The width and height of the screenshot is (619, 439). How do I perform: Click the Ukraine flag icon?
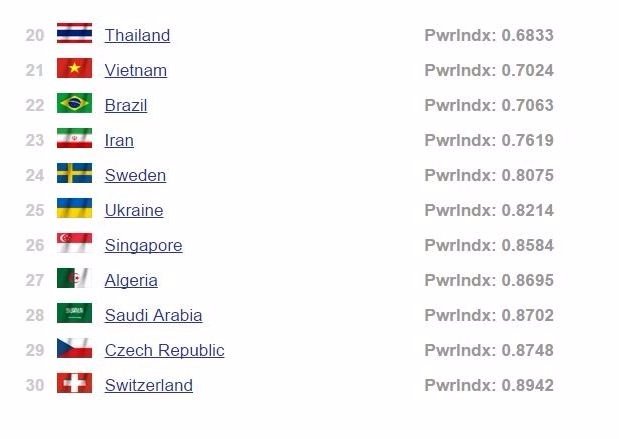pos(74,209)
